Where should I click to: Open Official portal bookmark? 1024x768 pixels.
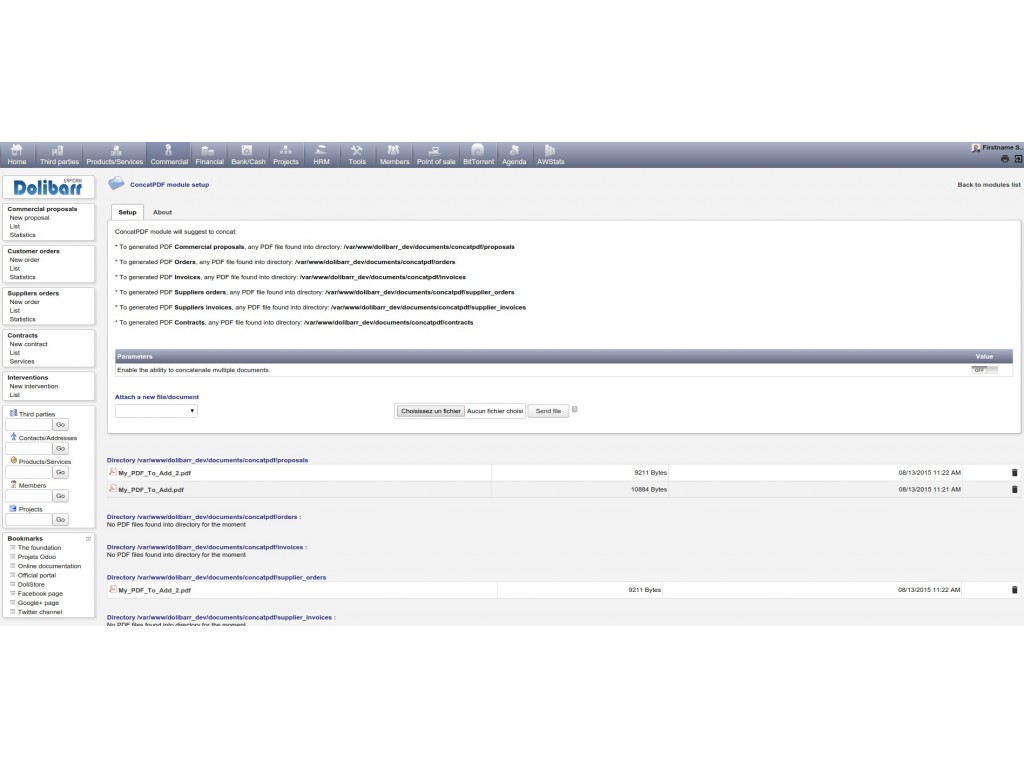pyautogui.click(x=37, y=575)
